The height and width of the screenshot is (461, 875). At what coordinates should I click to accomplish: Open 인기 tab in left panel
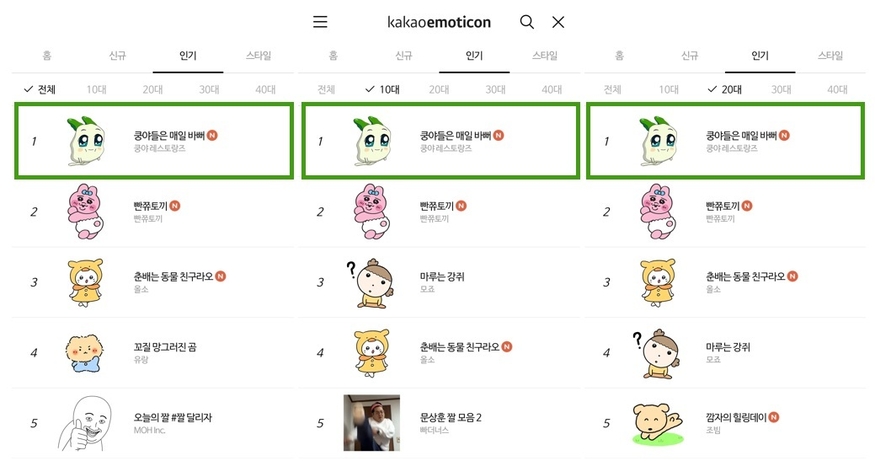click(x=187, y=56)
